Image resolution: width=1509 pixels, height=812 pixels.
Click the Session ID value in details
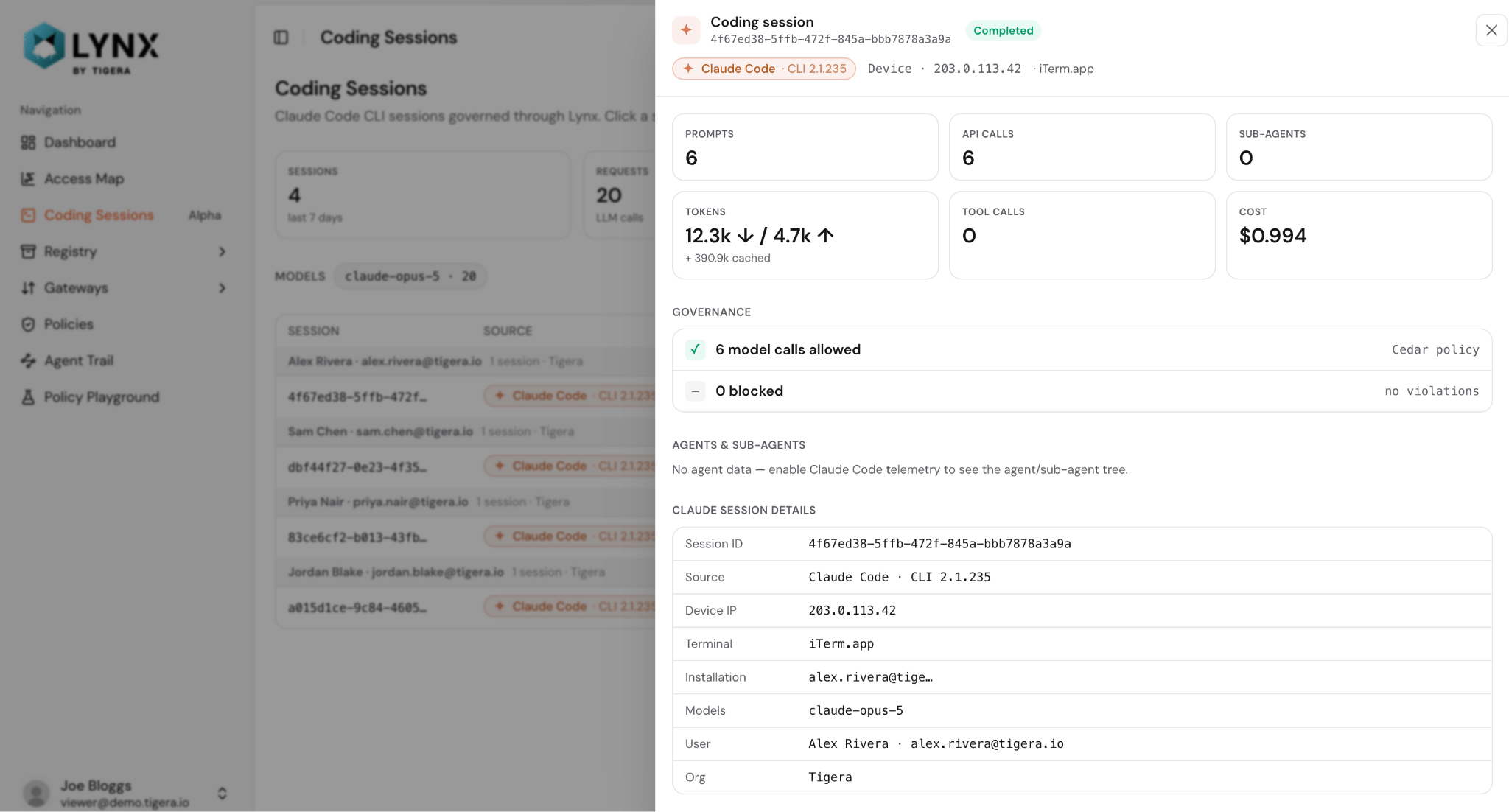pyautogui.click(x=939, y=544)
